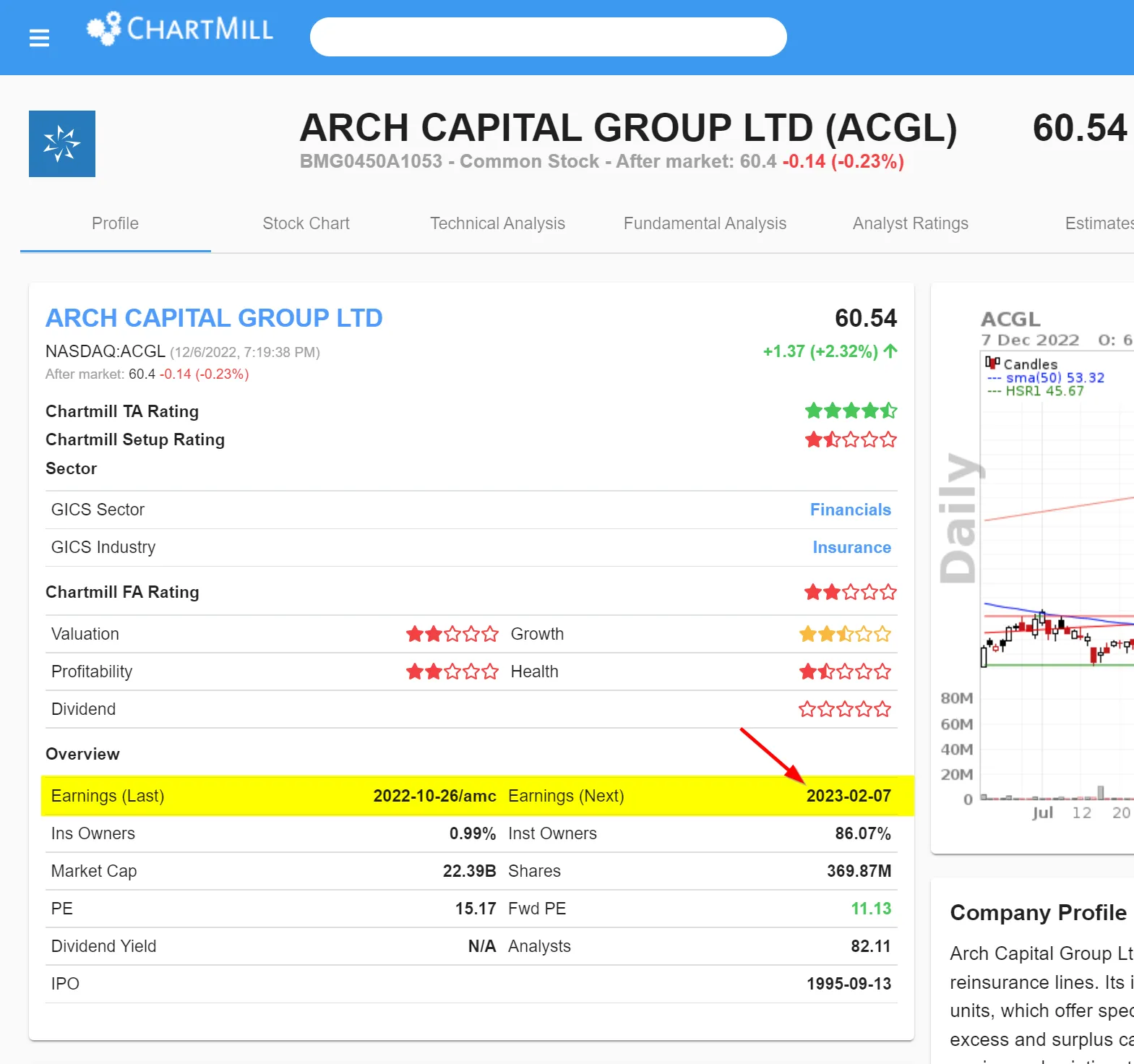The image size is (1134, 1064).
Task: Click the GICS Sector row label
Action: coord(98,510)
